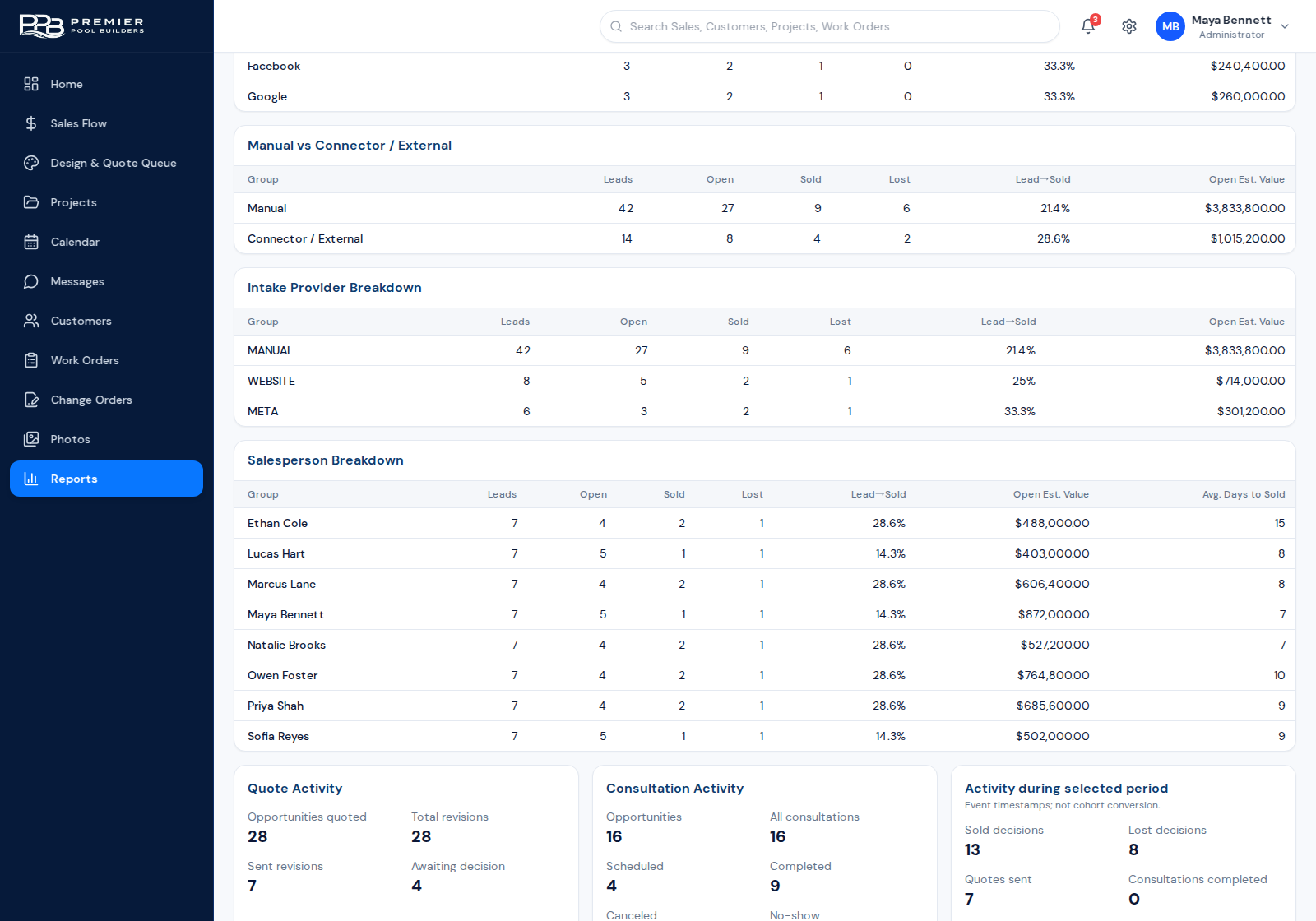Focus the global search field

[830, 26]
